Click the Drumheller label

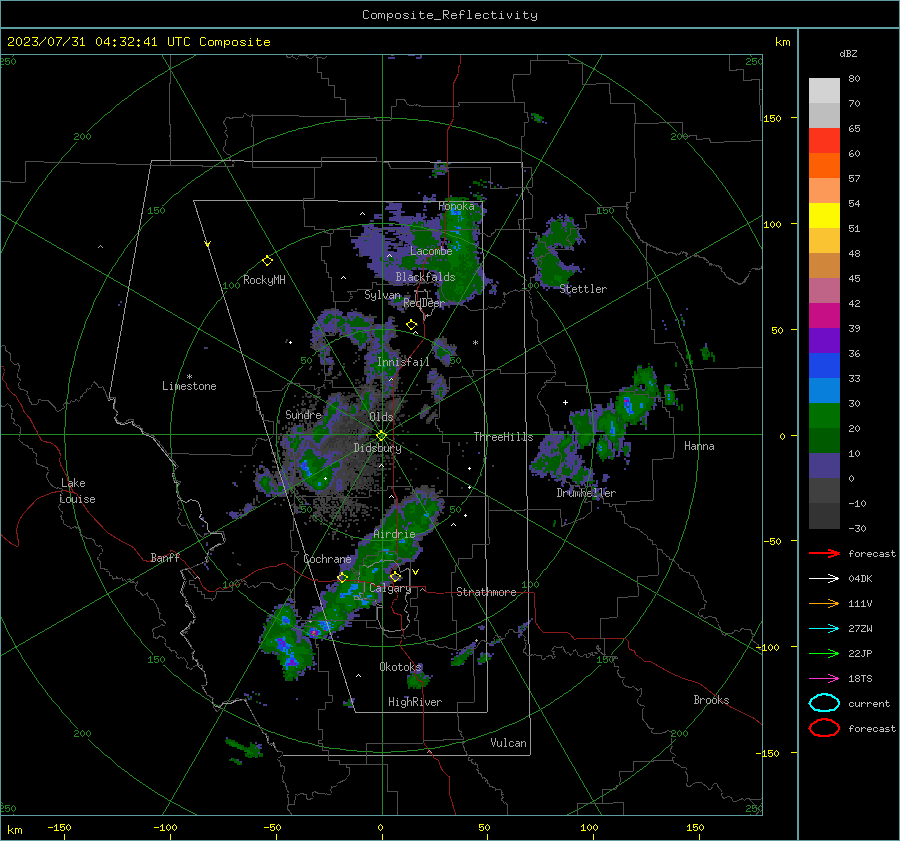(x=586, y=493)
